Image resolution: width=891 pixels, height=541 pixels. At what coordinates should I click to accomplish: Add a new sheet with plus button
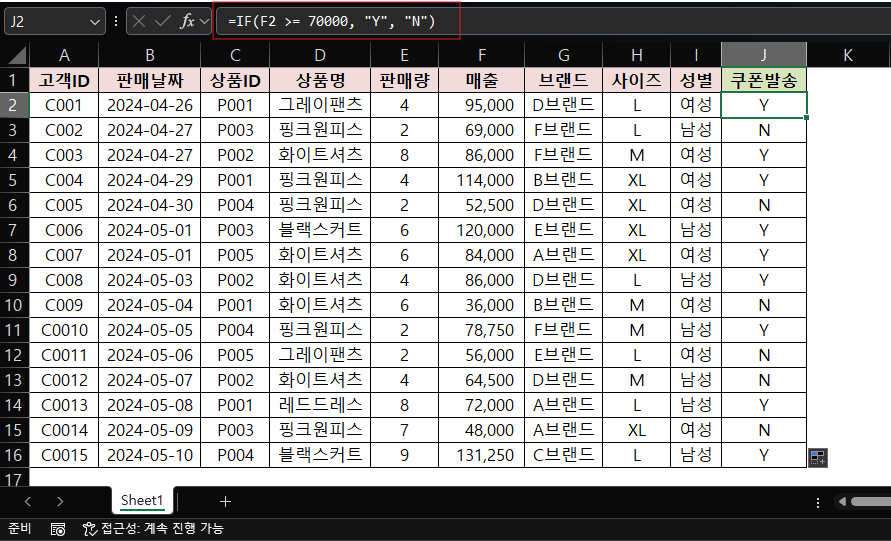click(225, 501)
